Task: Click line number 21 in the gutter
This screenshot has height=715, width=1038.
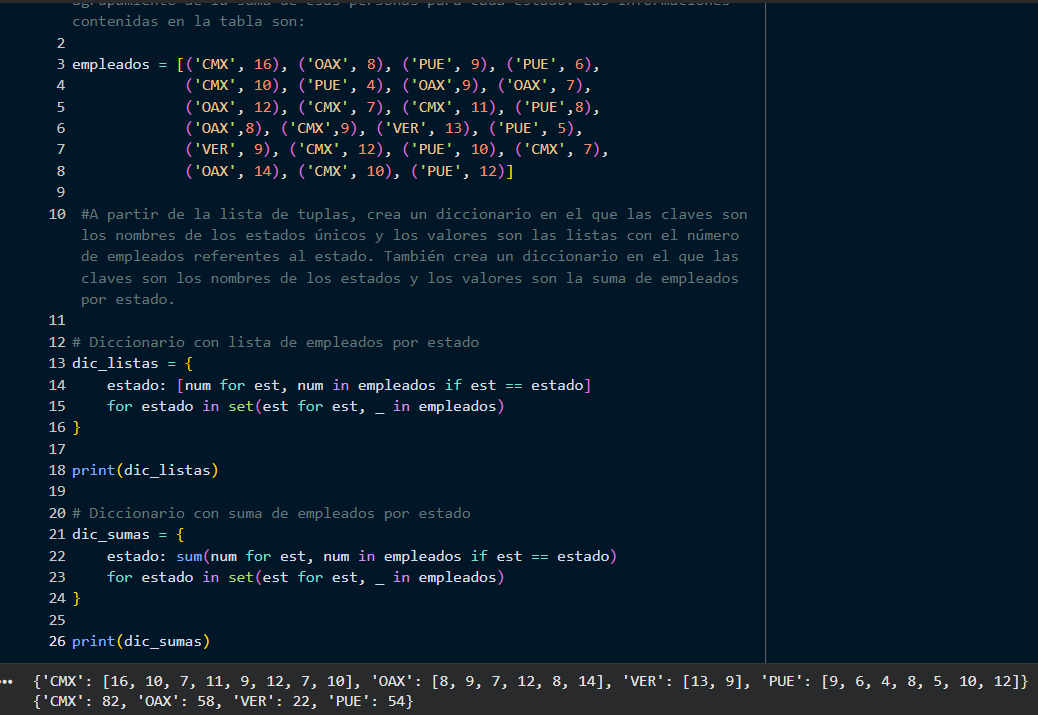Action: (58, 534)
